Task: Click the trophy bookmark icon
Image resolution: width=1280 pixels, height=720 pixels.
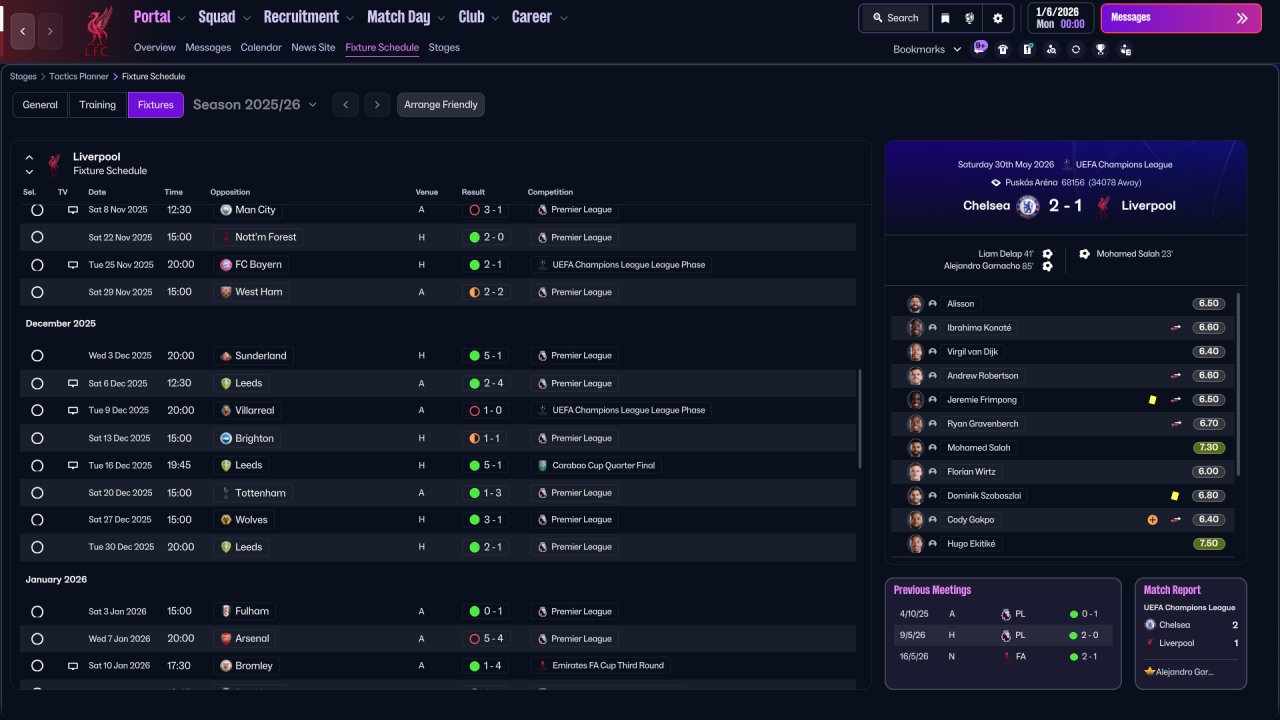Action: pos(1100,49)
